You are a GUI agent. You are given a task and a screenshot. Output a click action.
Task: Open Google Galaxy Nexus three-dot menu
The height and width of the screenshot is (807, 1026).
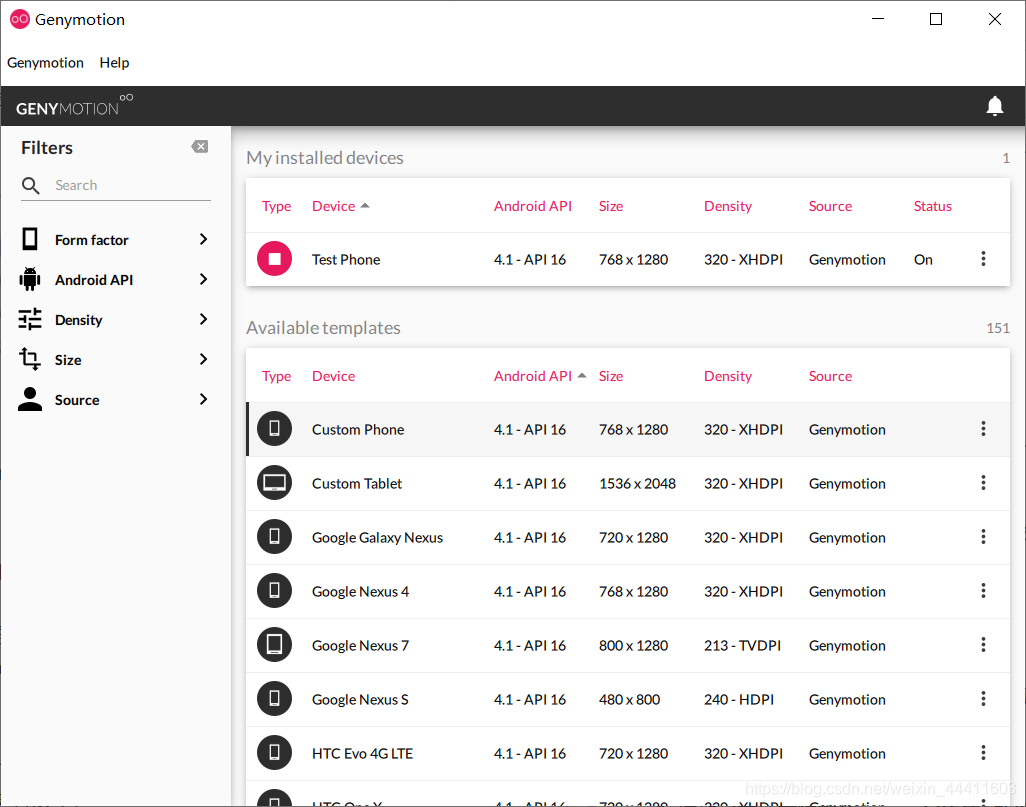click(x=983, y=537)
